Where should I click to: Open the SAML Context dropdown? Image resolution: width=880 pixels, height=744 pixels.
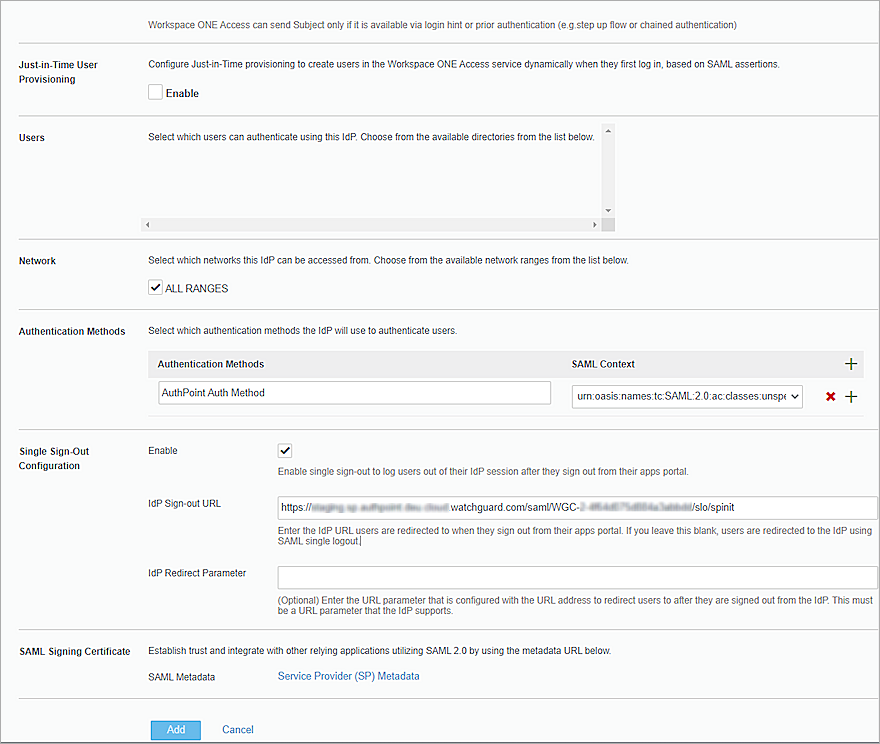[x=687, y=397]
